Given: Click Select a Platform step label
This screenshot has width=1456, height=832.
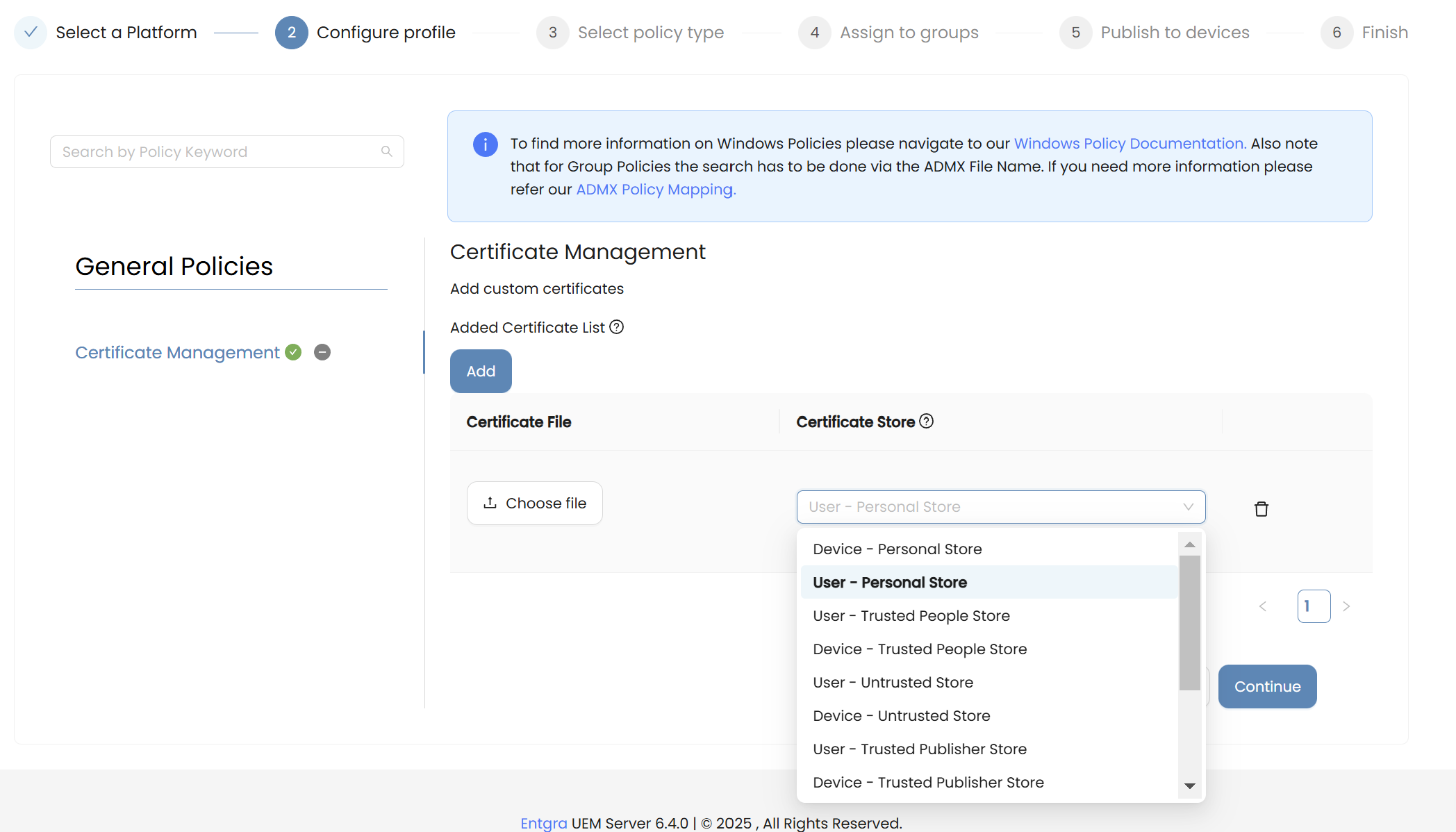Looking at the screenshot, I should pos(126,33).
